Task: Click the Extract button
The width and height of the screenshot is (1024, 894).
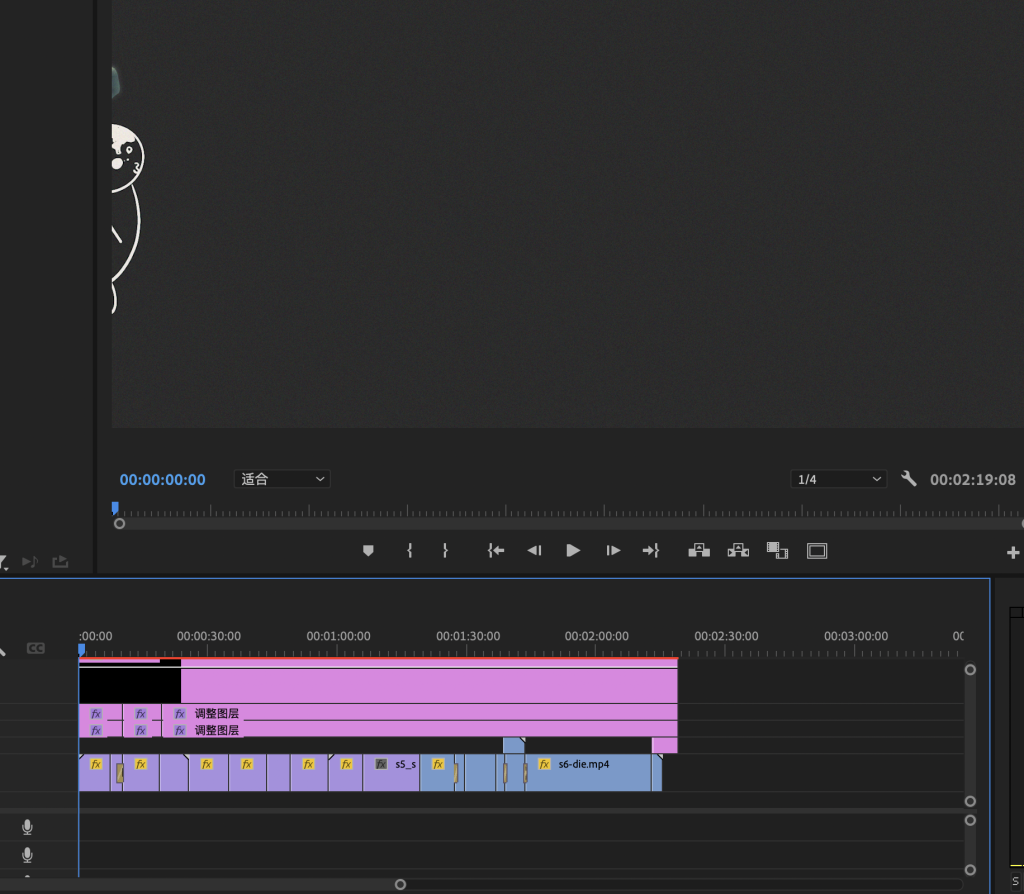Action: 738,551
